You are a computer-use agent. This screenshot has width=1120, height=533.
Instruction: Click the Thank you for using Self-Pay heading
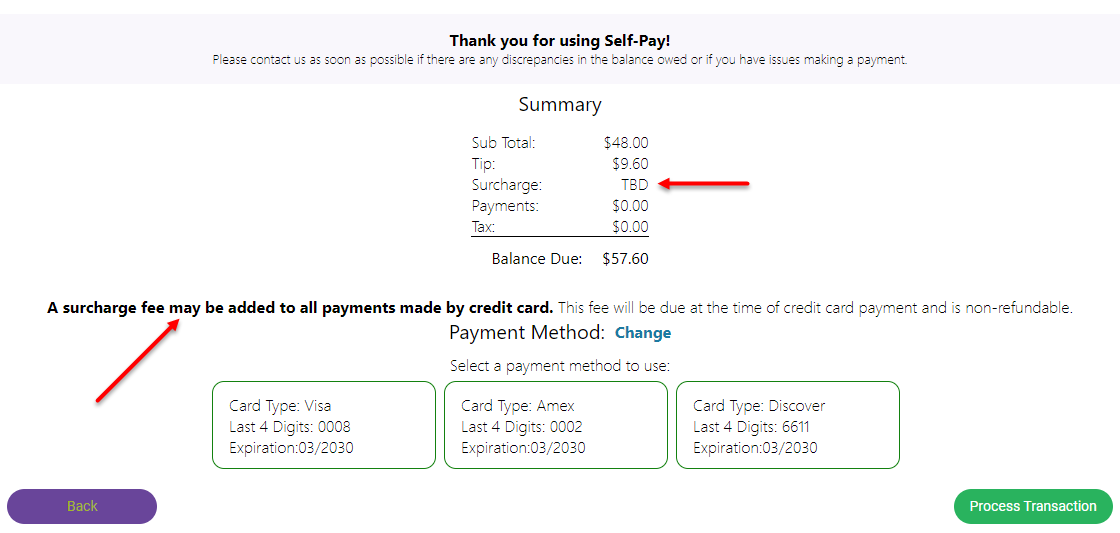click(560, 41)
